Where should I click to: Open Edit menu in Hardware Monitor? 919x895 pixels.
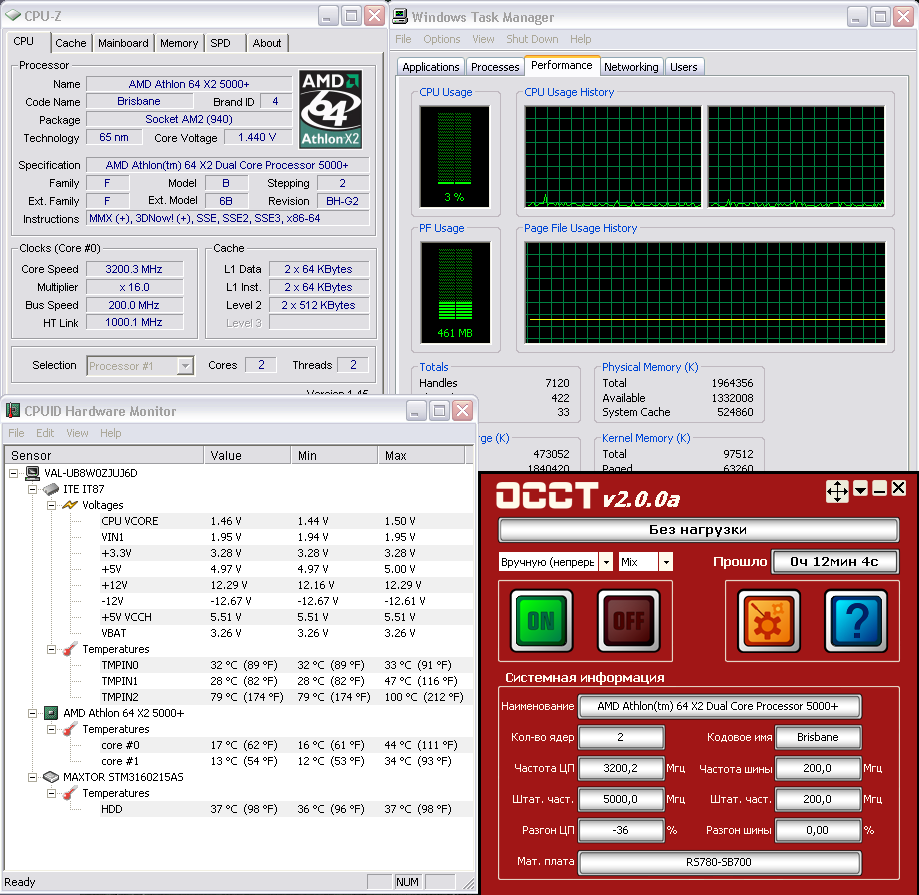pyautogui.click(x=45, y=433)
